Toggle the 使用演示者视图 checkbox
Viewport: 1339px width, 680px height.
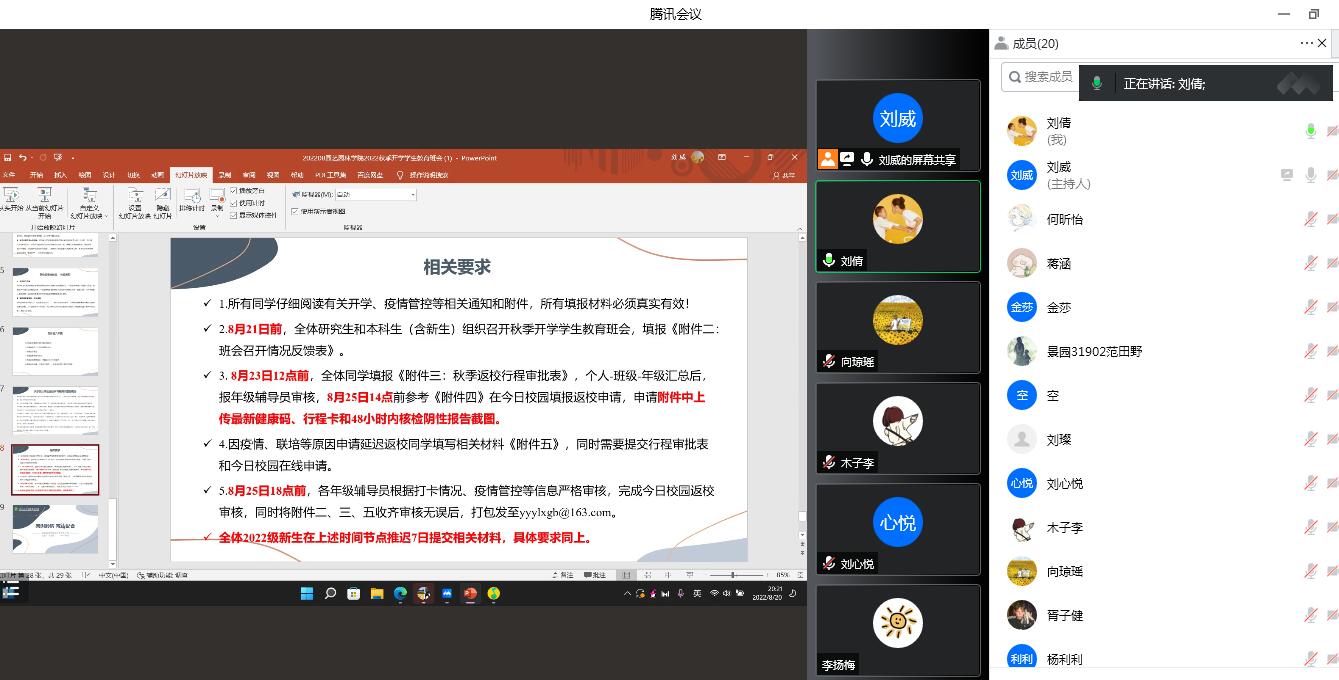(x=295, y=211)
